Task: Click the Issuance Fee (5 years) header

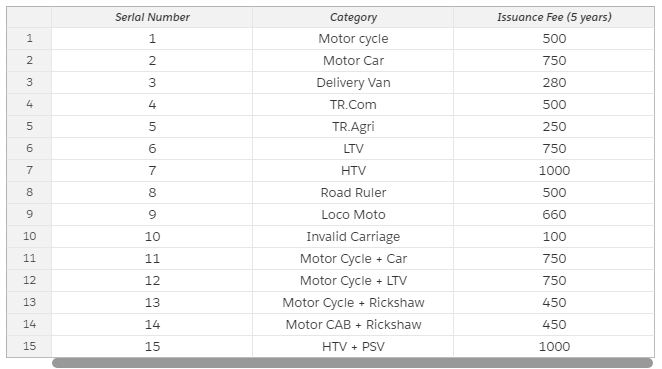Action: click(x=554, y=17)
